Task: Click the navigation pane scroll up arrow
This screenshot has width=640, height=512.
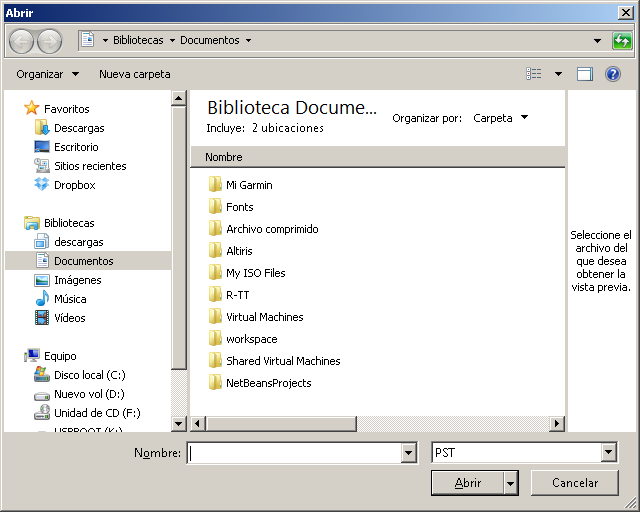Action: pyautogui.click(x=178, y=98)
